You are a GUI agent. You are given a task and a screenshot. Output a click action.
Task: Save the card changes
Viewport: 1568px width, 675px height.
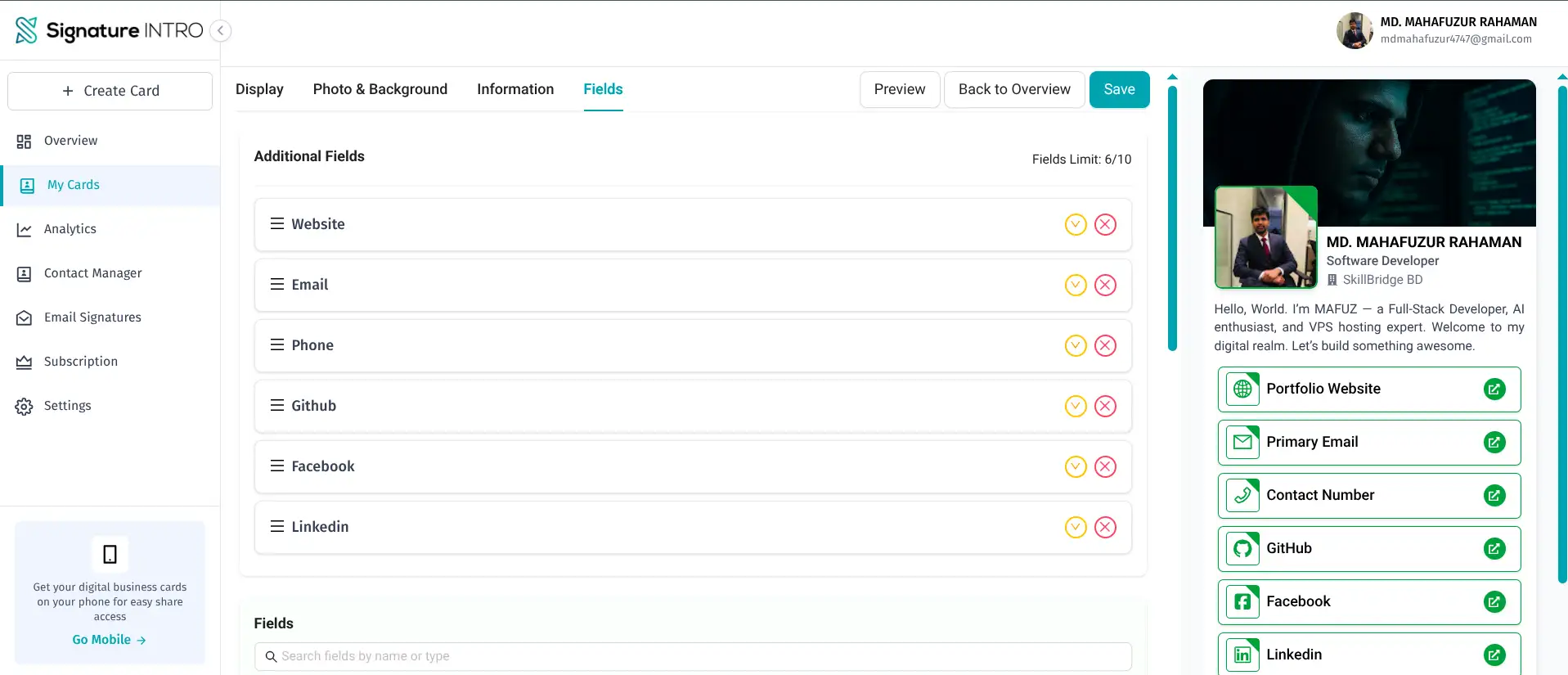coord(1118,89)
